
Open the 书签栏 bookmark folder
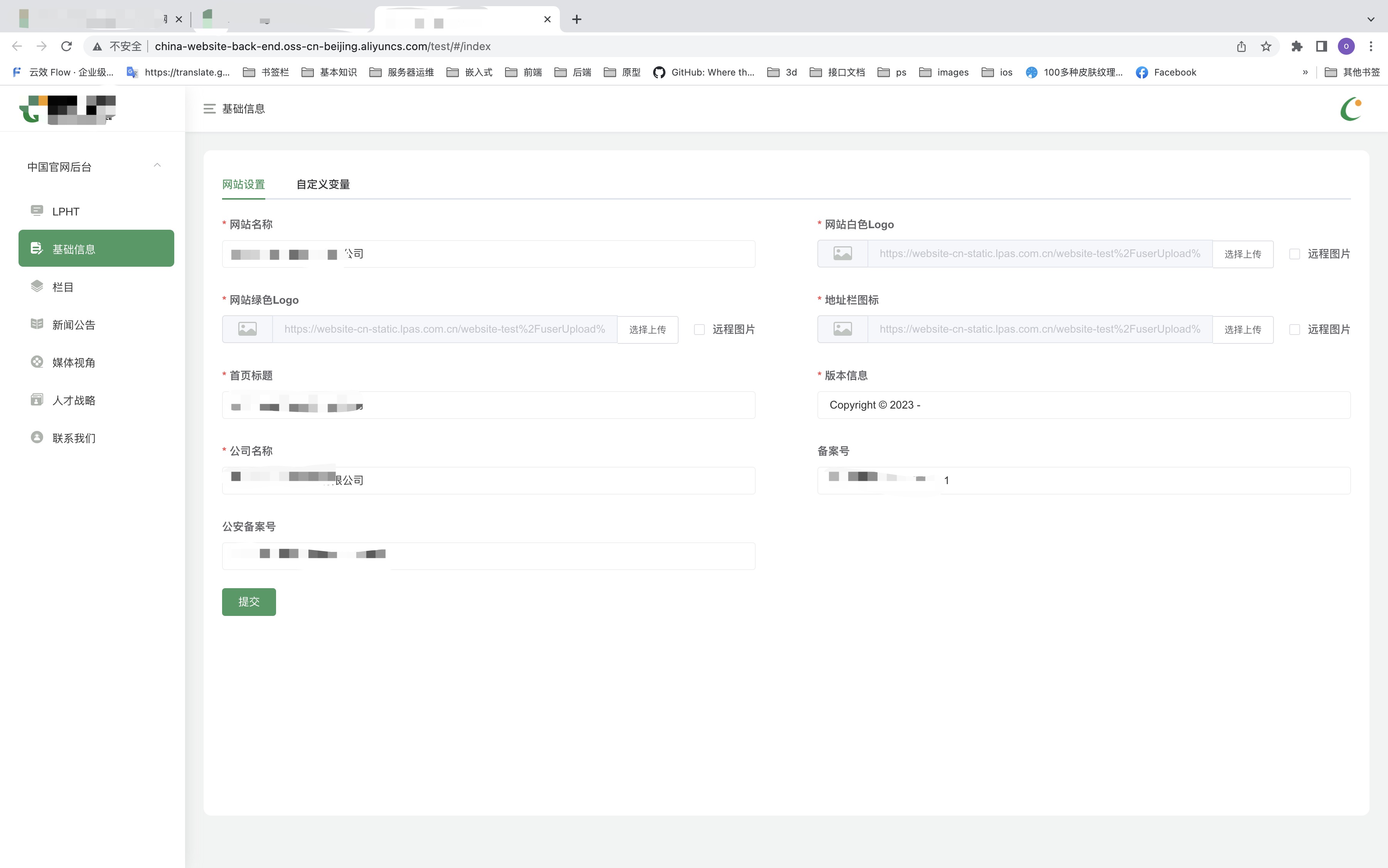[266, 72]
